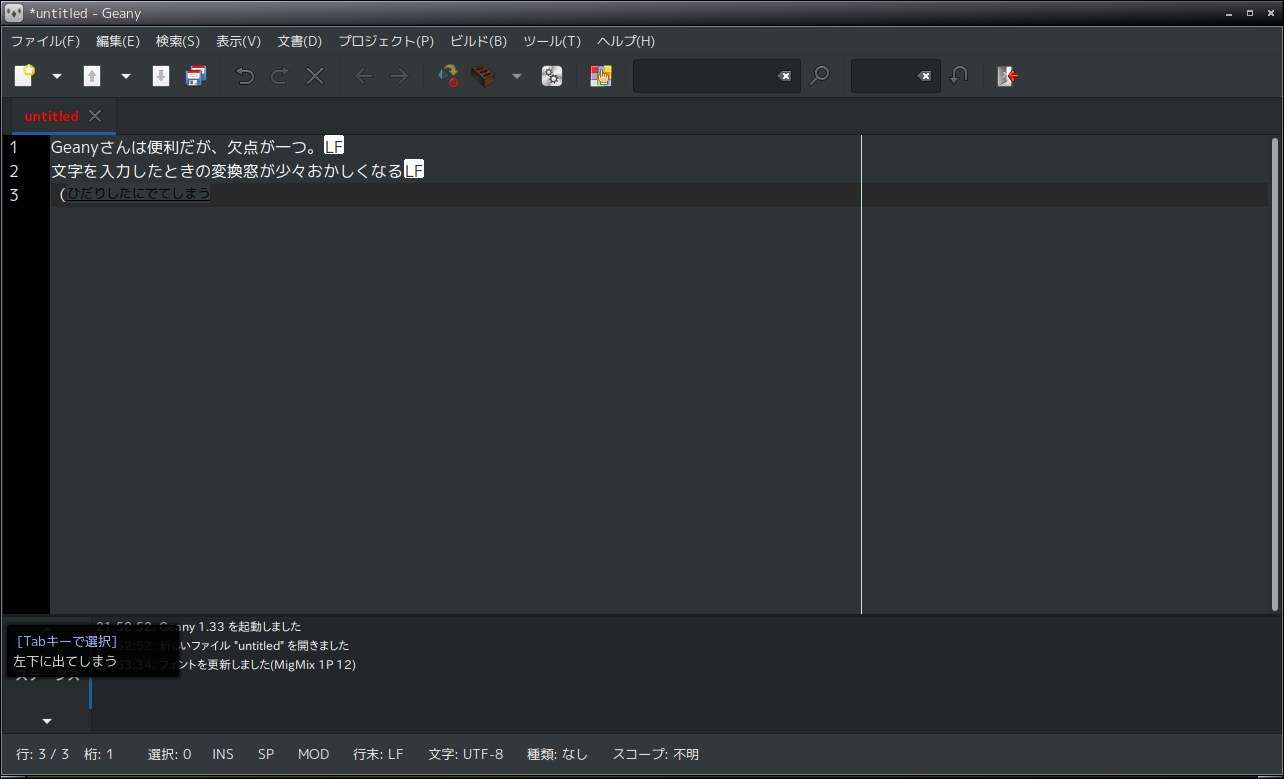Click the Save All toolbar icon
The width and height of the screenshot is (1284, 779).
(x=196, y=76)
